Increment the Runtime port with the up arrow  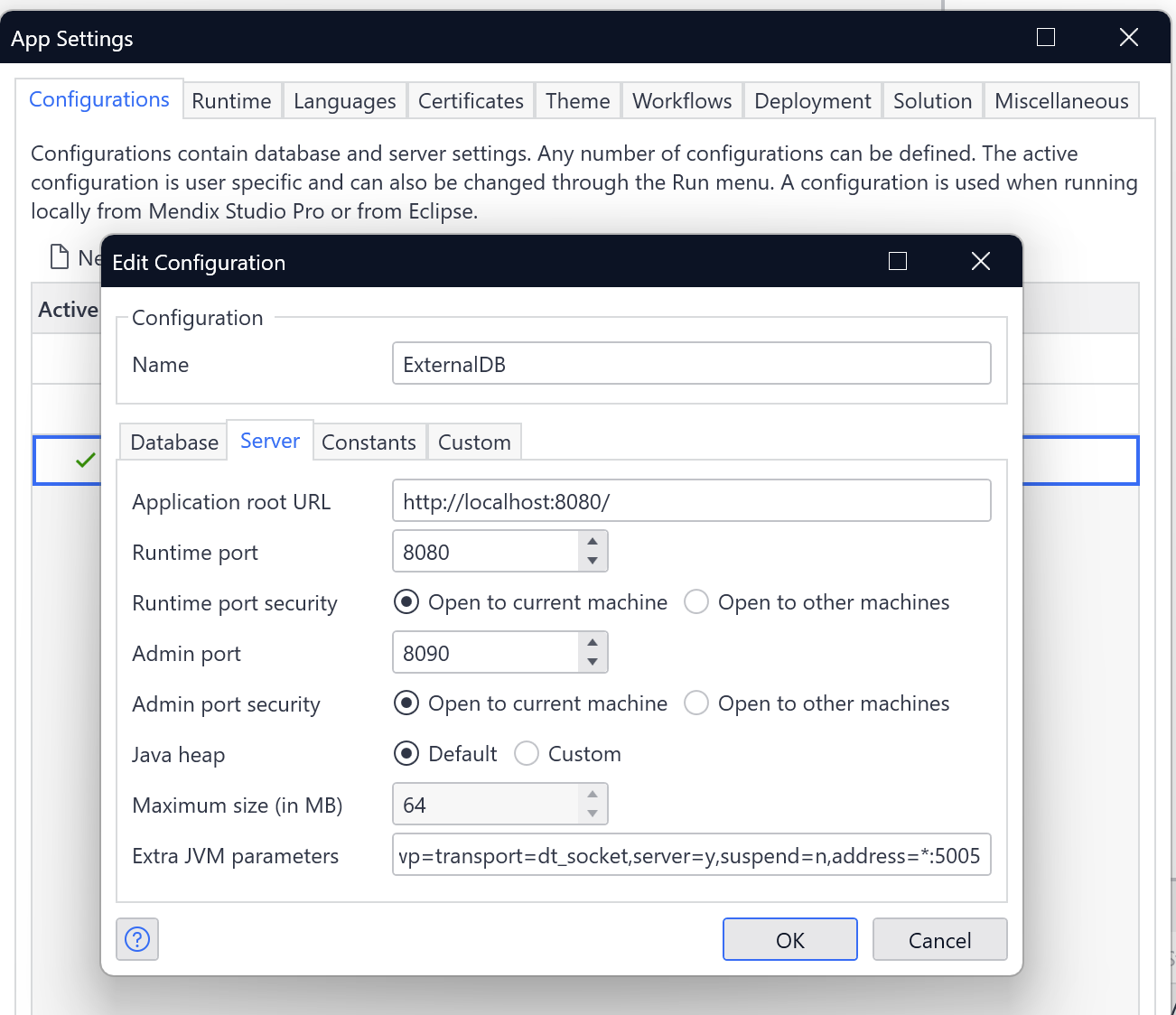593,542
